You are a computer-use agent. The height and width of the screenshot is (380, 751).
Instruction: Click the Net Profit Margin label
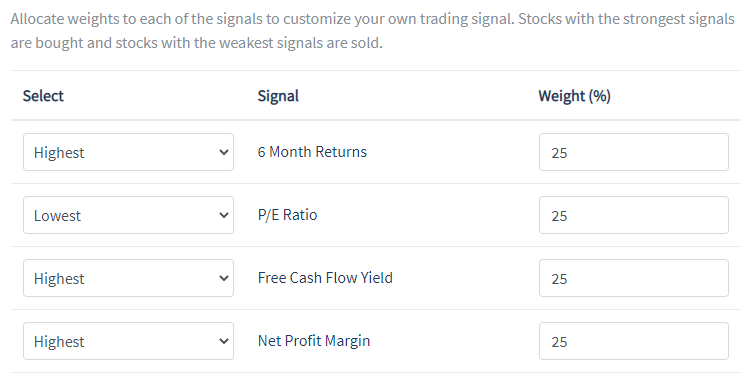pyautogui.click(x=314, y=341)
